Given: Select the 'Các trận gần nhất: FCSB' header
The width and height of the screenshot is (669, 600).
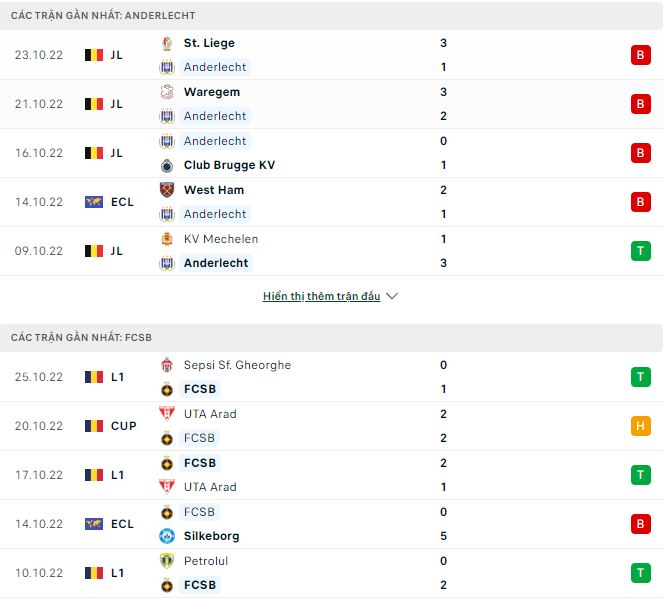Looking at the screenshot, I should tap(81, 338).
